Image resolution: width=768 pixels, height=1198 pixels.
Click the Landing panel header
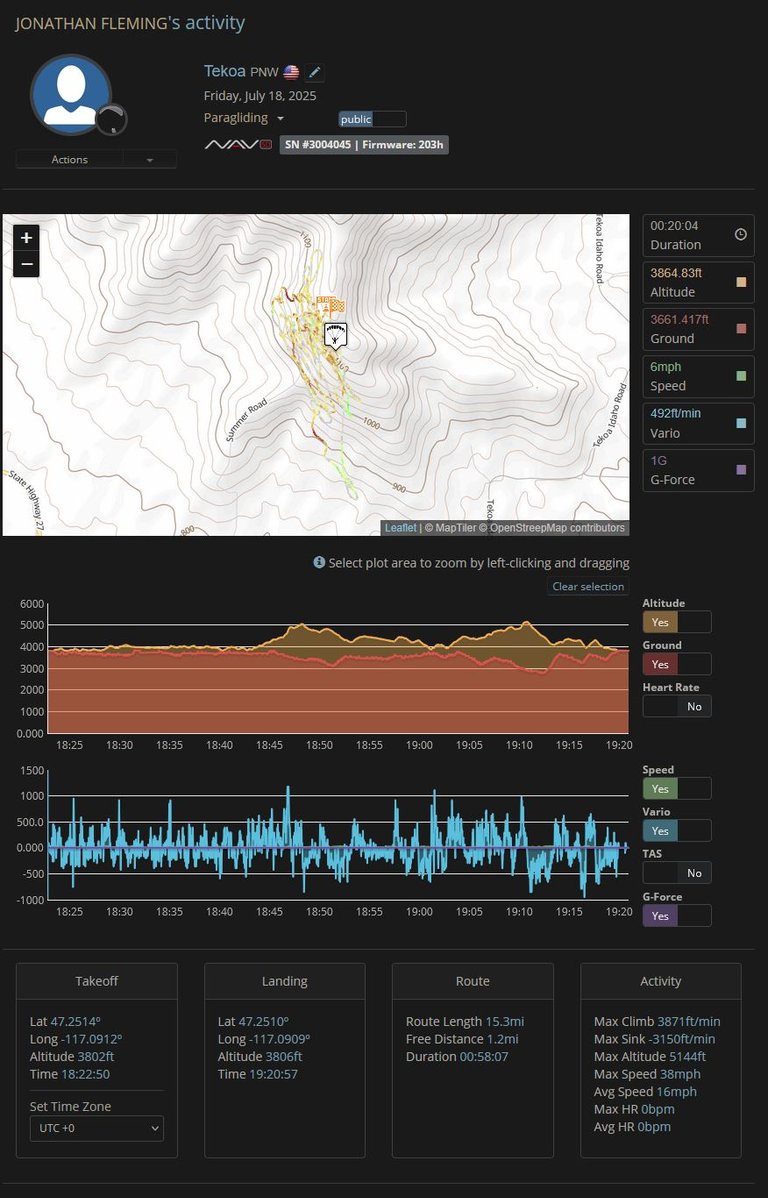284,981
